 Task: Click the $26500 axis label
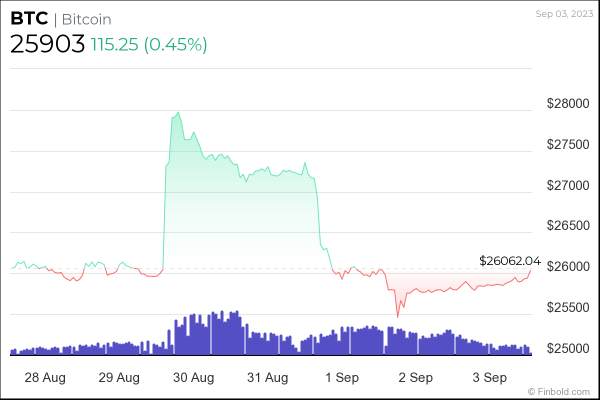click(568, 225)
